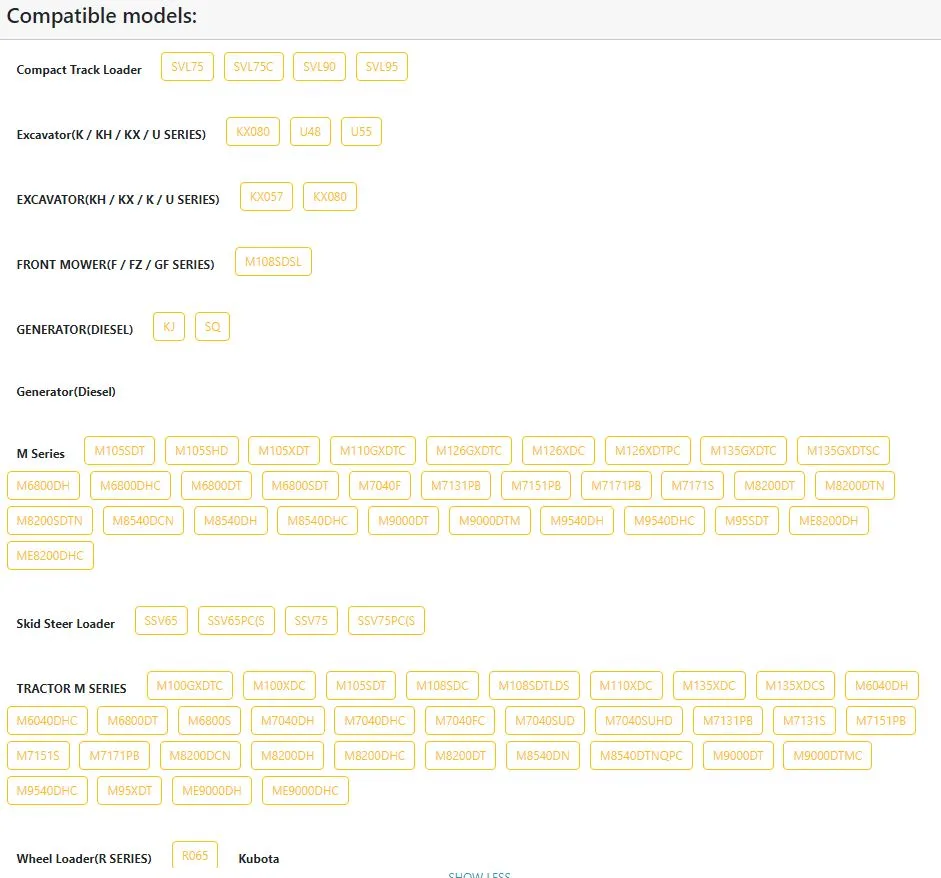The image size is (941, 878).
Task: Select the KJ diesel generator tag
Action: pyautogui.click(x=168, y=327)
